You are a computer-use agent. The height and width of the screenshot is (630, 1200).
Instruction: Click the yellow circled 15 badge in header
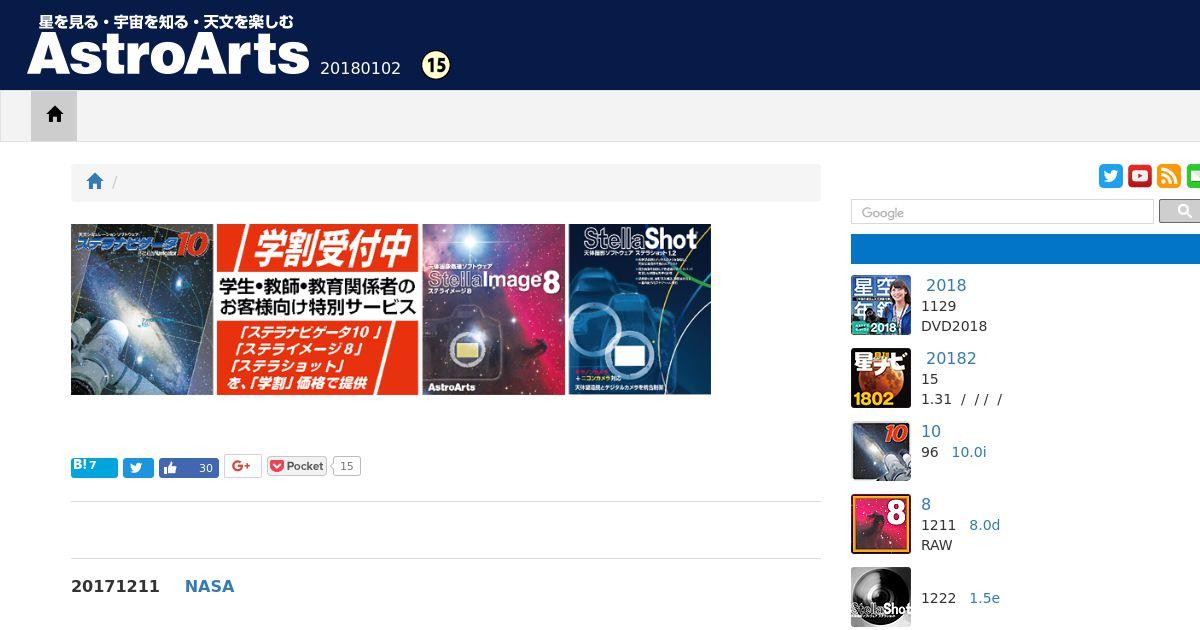pyautogui.click(x=436, y=66)
